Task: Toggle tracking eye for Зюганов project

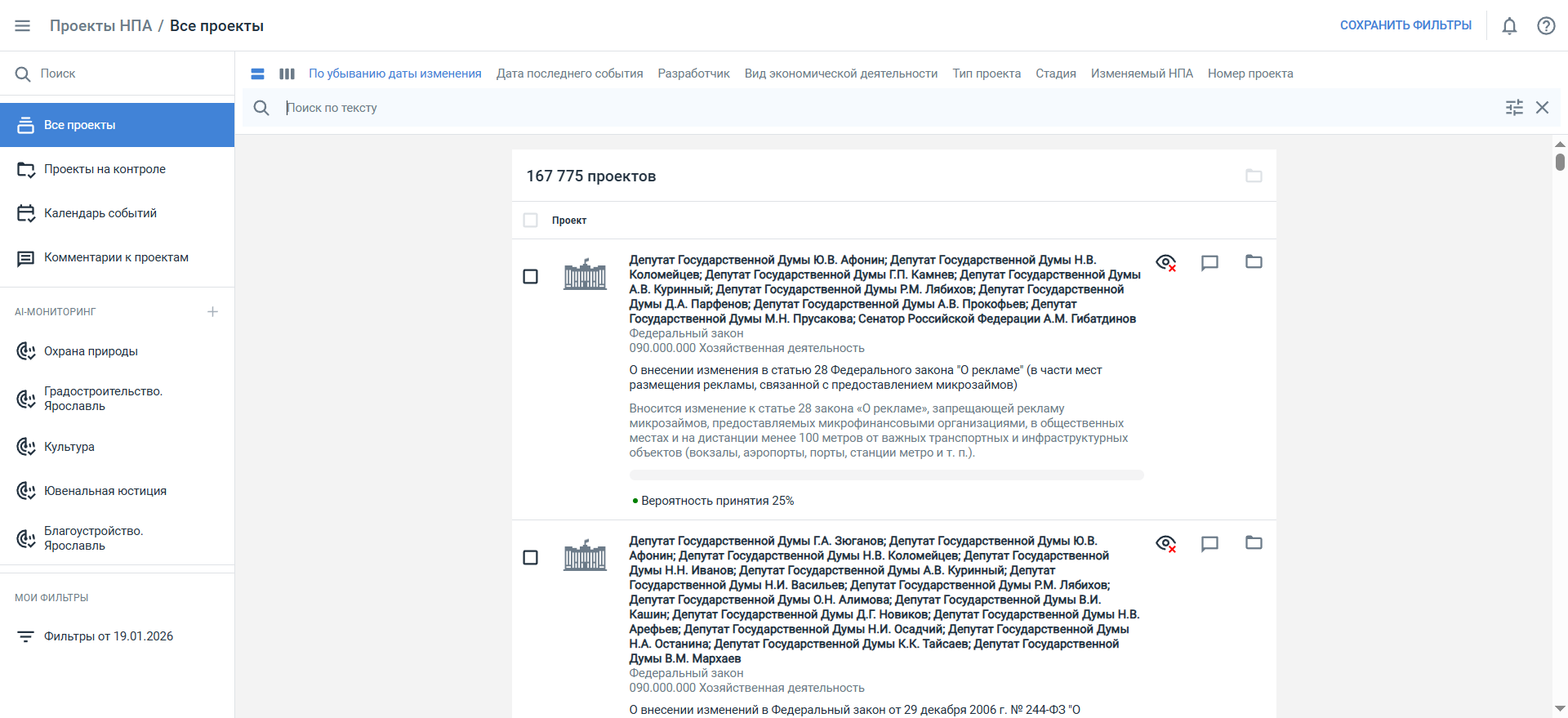Action: [1166, 543]
